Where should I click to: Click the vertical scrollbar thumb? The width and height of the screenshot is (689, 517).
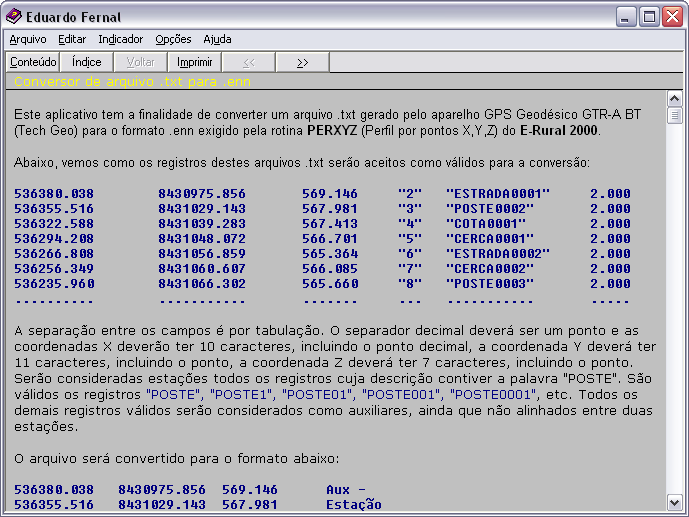click(675, 115)
